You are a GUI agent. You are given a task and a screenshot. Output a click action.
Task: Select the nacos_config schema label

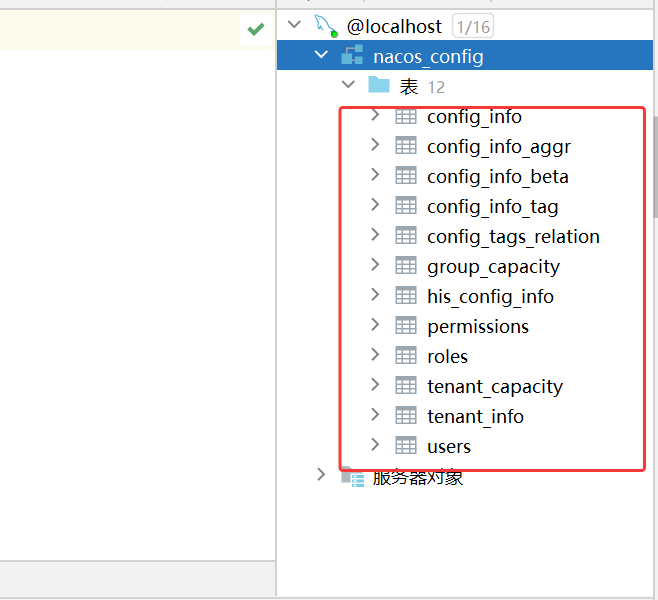pos(428,57)
